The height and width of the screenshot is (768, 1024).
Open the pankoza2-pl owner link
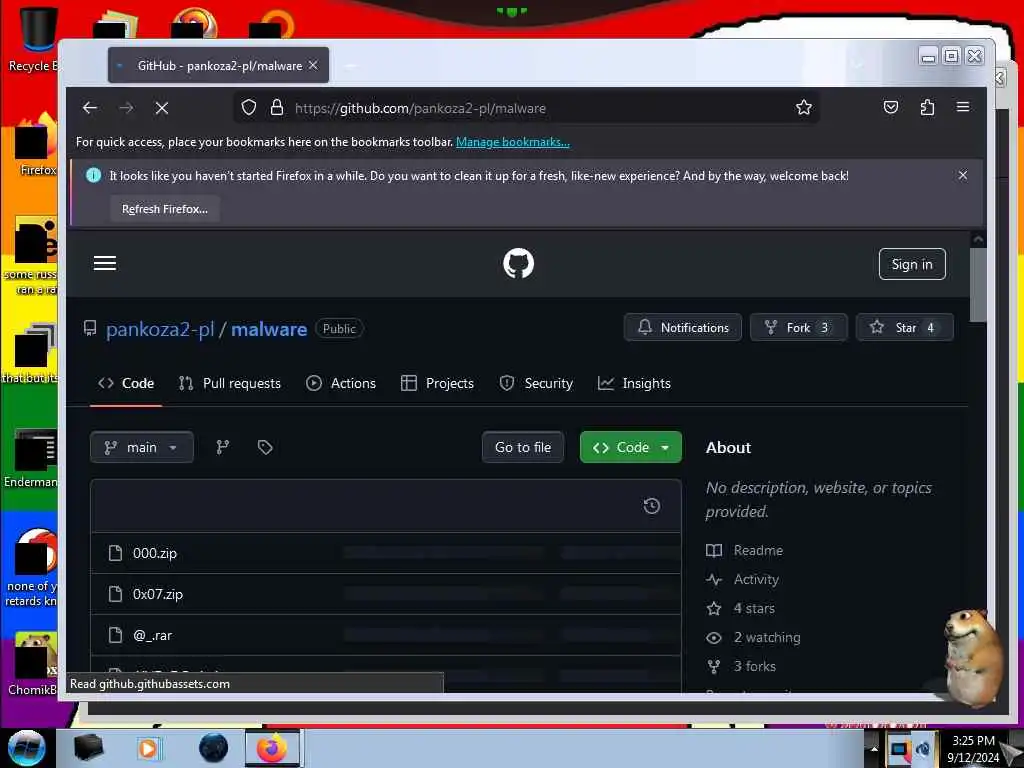pos(160,329)
